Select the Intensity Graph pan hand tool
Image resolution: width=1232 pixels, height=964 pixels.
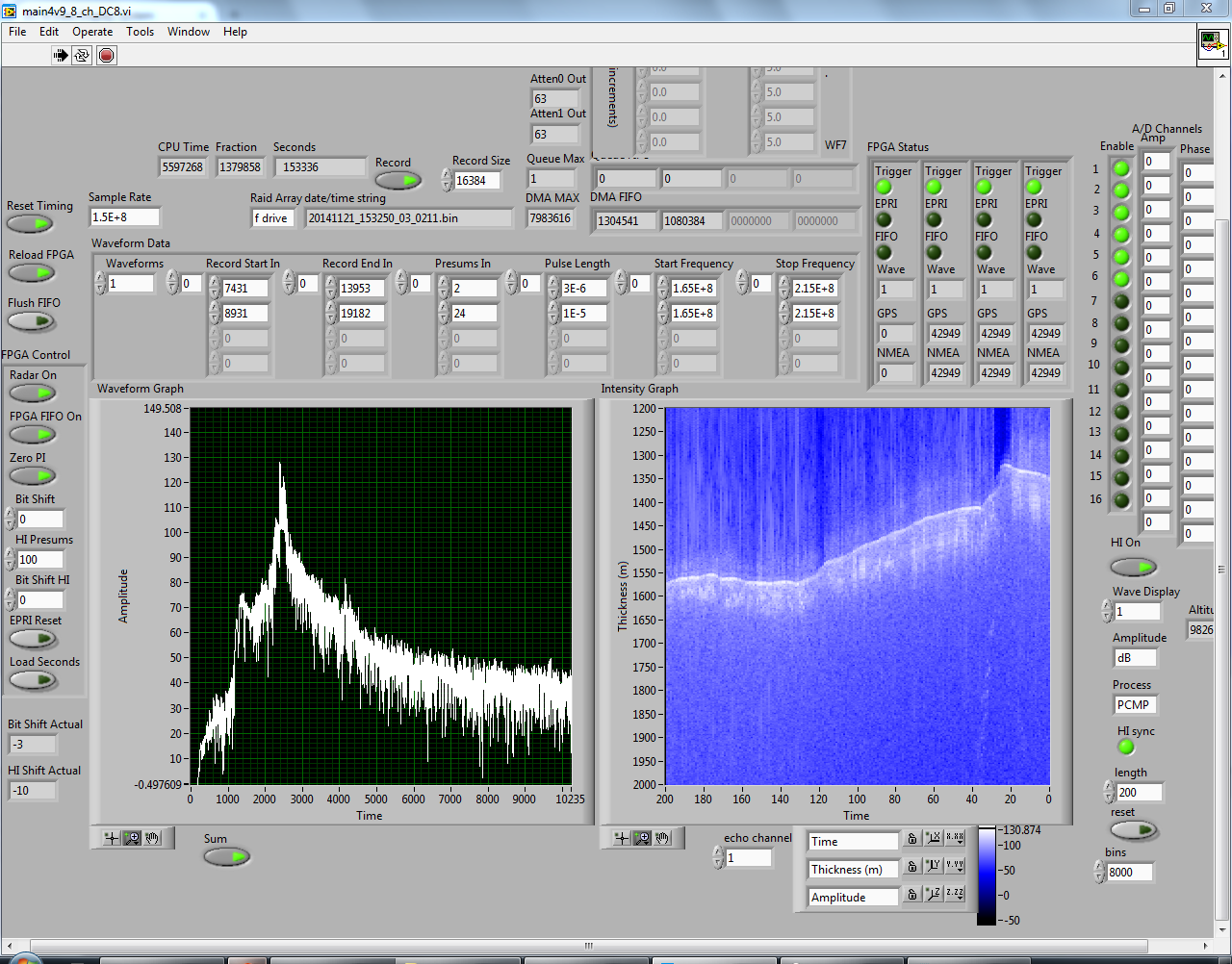click(663, 838)
